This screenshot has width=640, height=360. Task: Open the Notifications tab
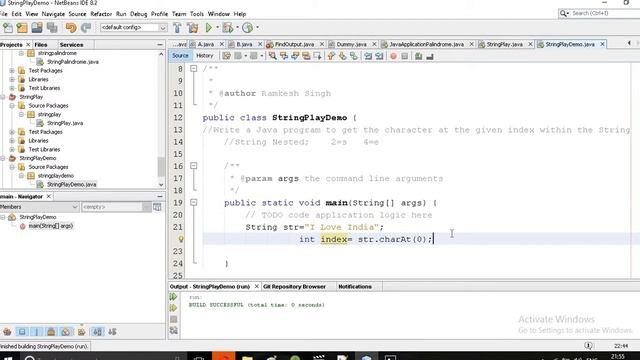(x=355, y=287)
